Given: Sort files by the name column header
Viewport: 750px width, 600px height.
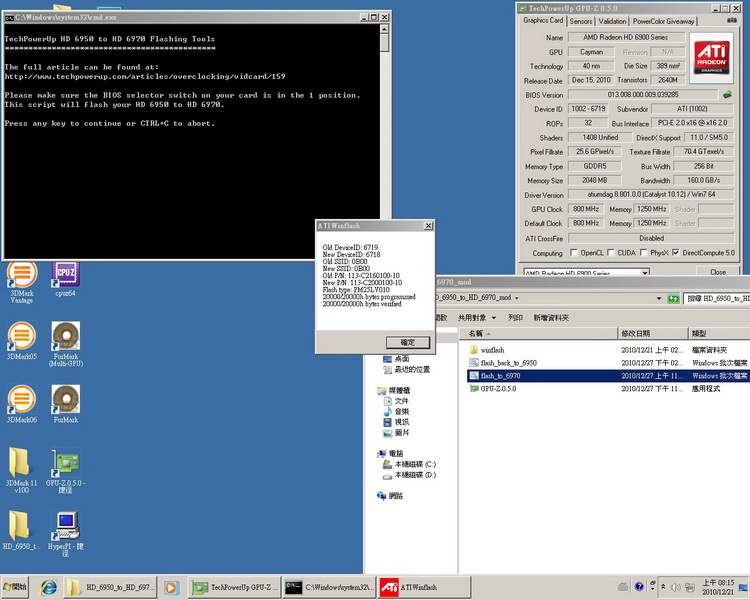Looking at the screenshot, I should click(x=539, y=333).
